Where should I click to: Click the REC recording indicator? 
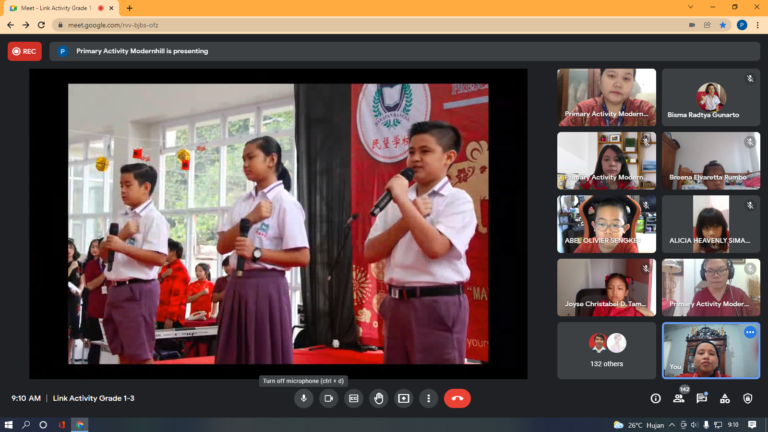[x=24, y=51]
